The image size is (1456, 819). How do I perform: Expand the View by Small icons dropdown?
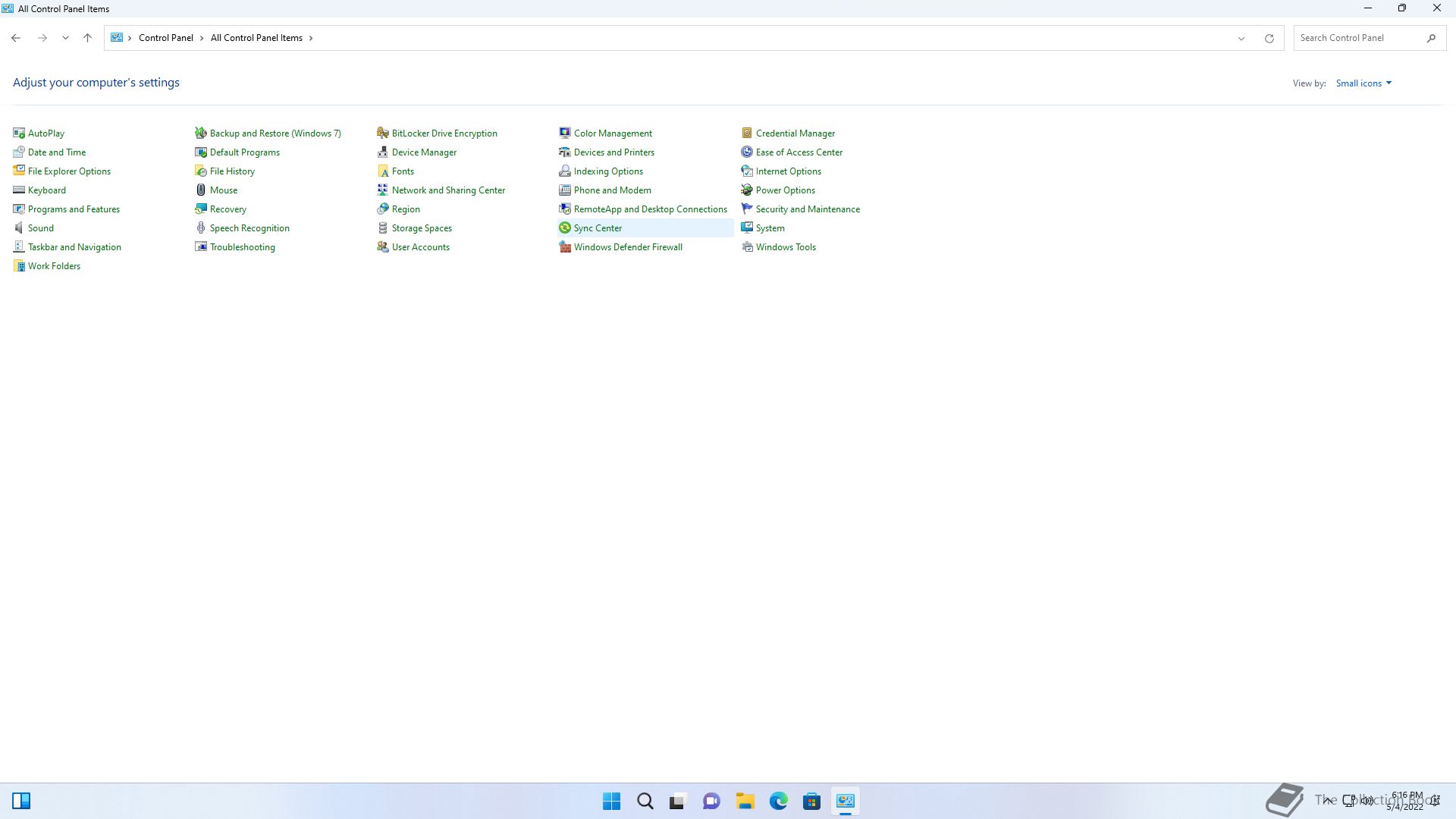[1363, 83]
